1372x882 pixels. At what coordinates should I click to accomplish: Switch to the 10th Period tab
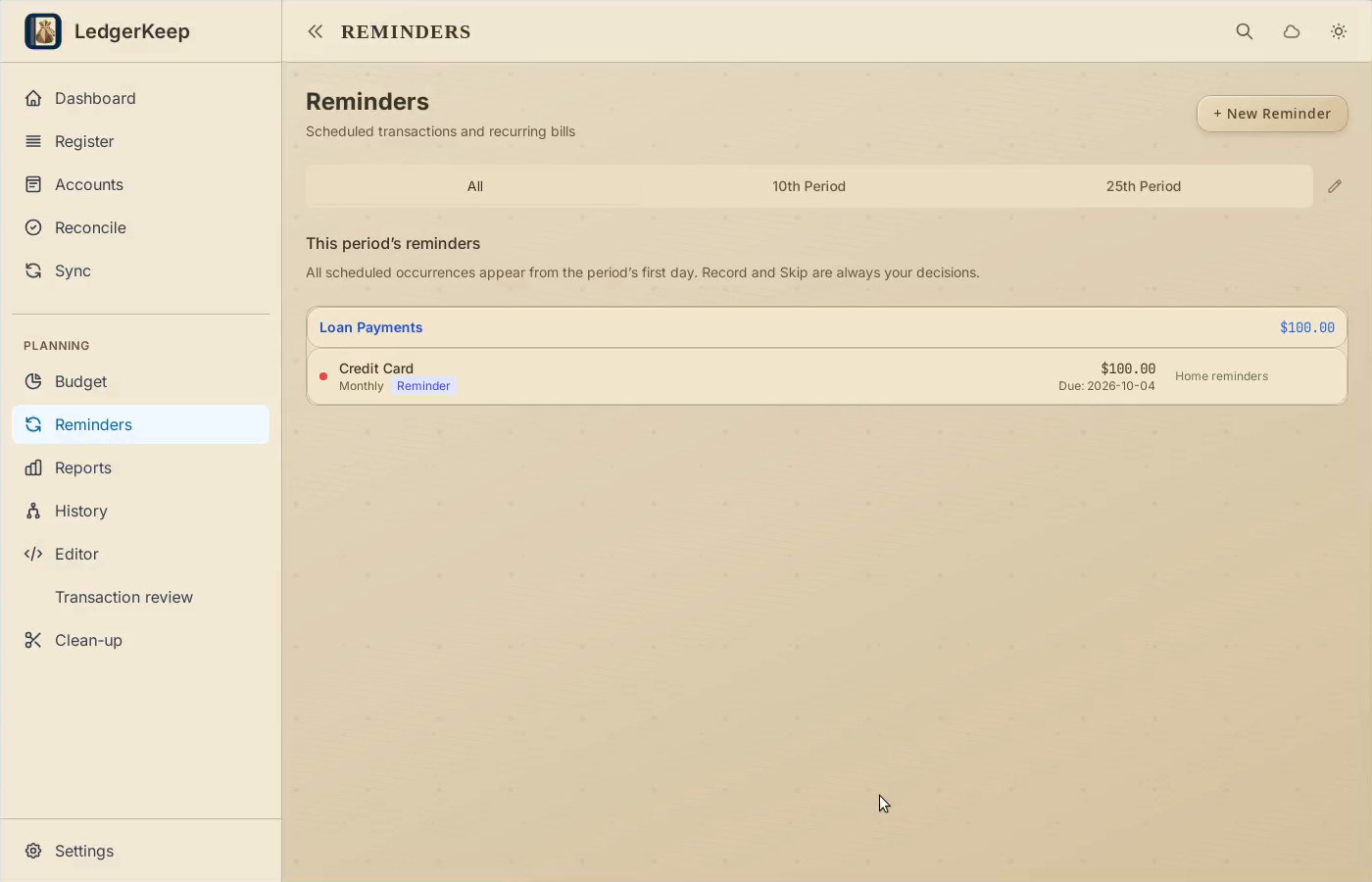(808, 186)
